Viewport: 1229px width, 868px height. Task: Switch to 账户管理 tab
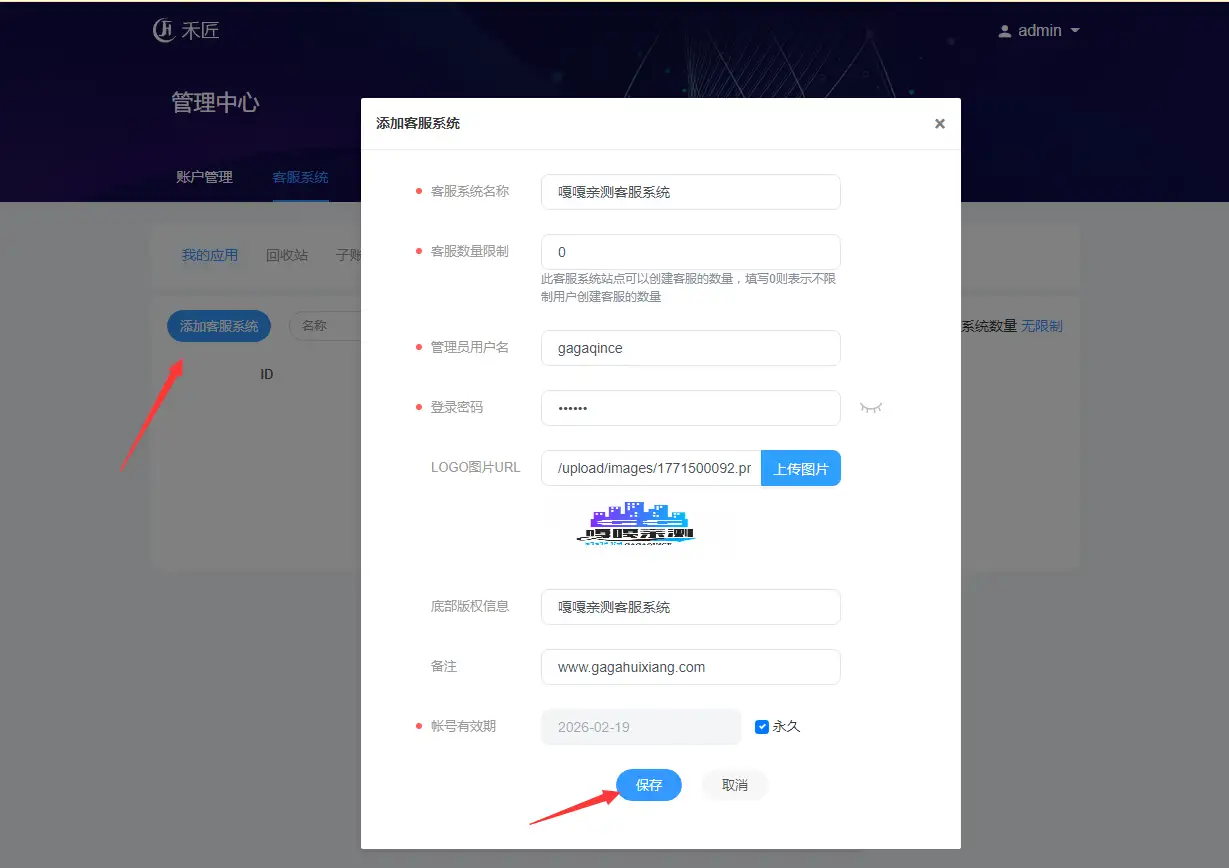coord(204,177)
